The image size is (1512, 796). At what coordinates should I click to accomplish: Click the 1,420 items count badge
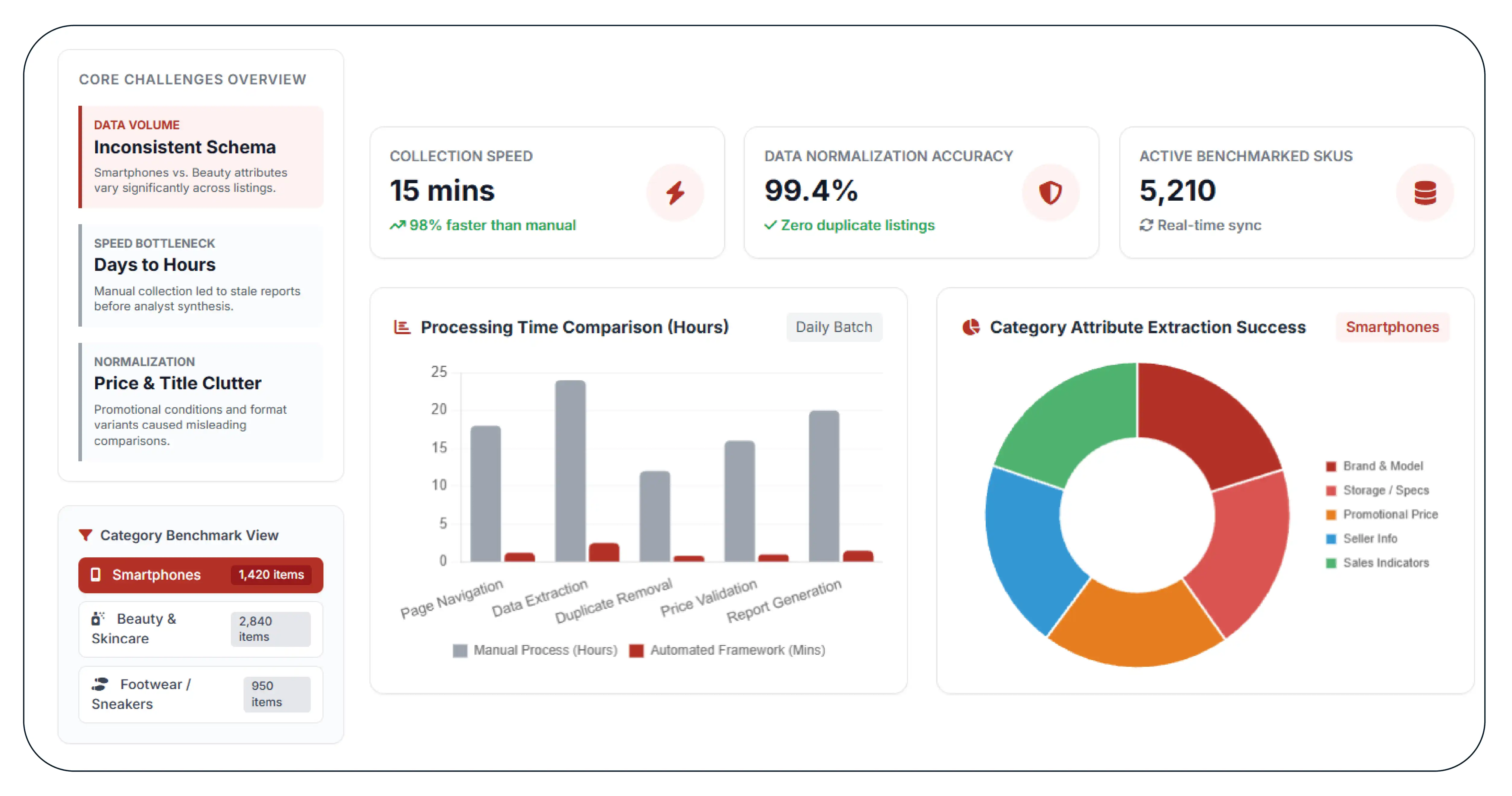[x=271, y=575]
